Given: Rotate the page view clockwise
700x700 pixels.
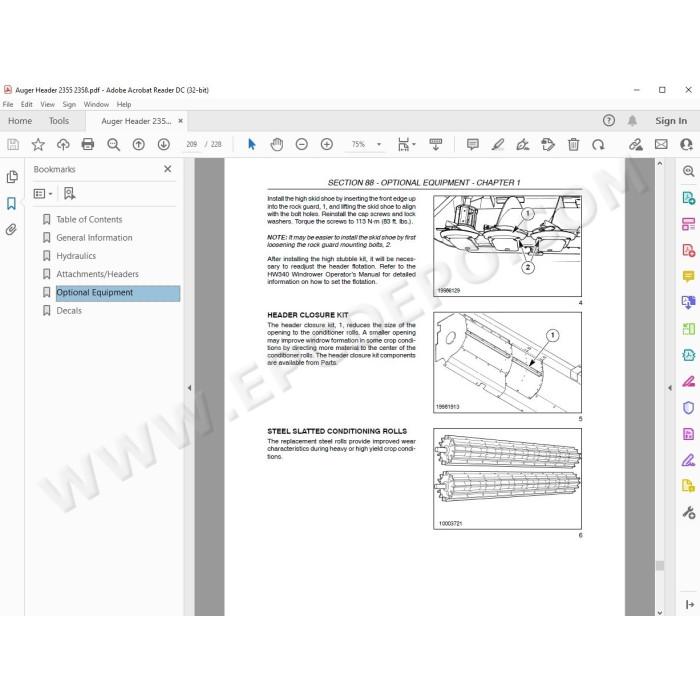Looking at the screenshot, I should [x=598, y=144].
